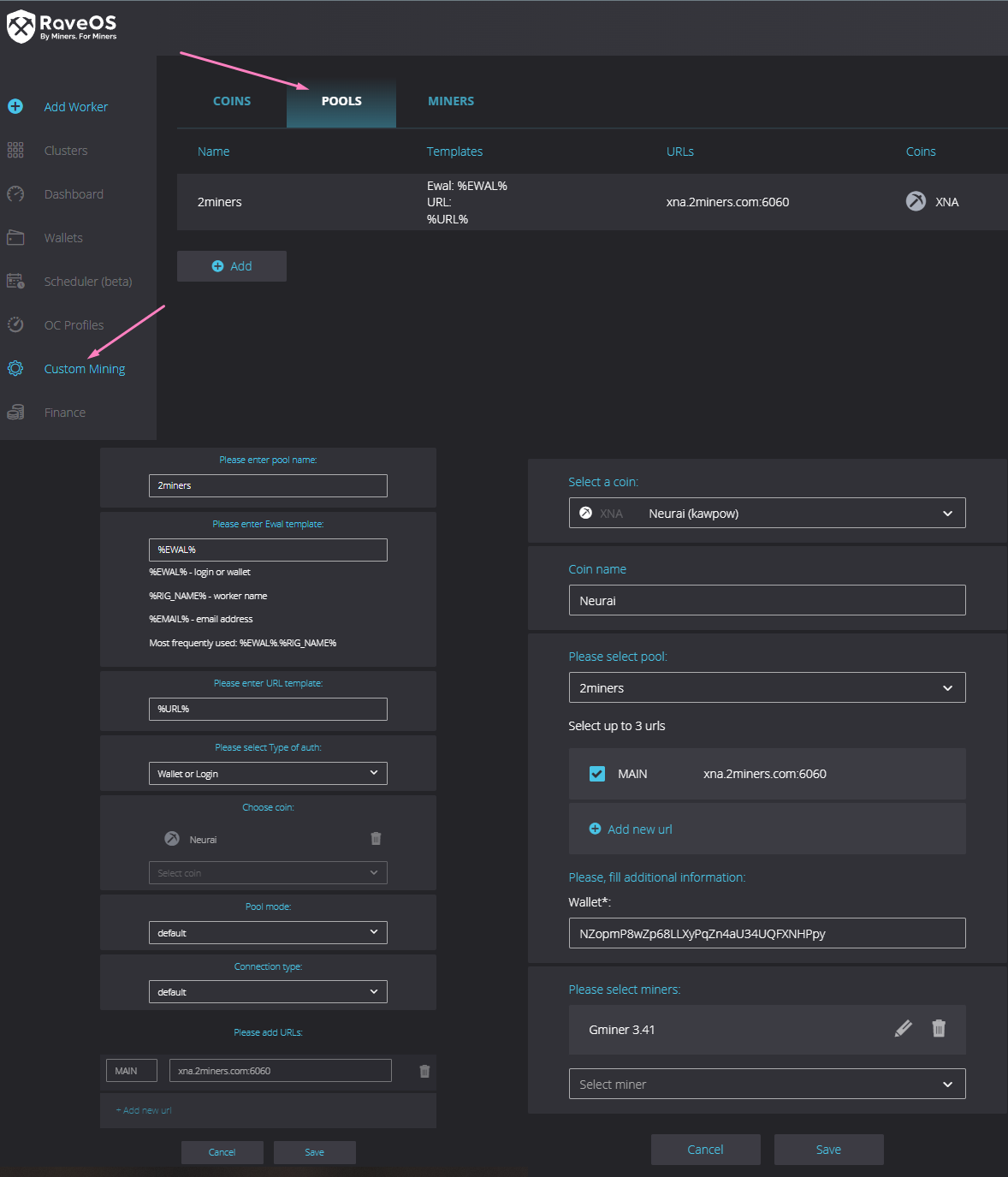The height and width of the screenshot is (1177, 1008).
Task: Click the Add button to create pool
Action: tap(231, 265)
